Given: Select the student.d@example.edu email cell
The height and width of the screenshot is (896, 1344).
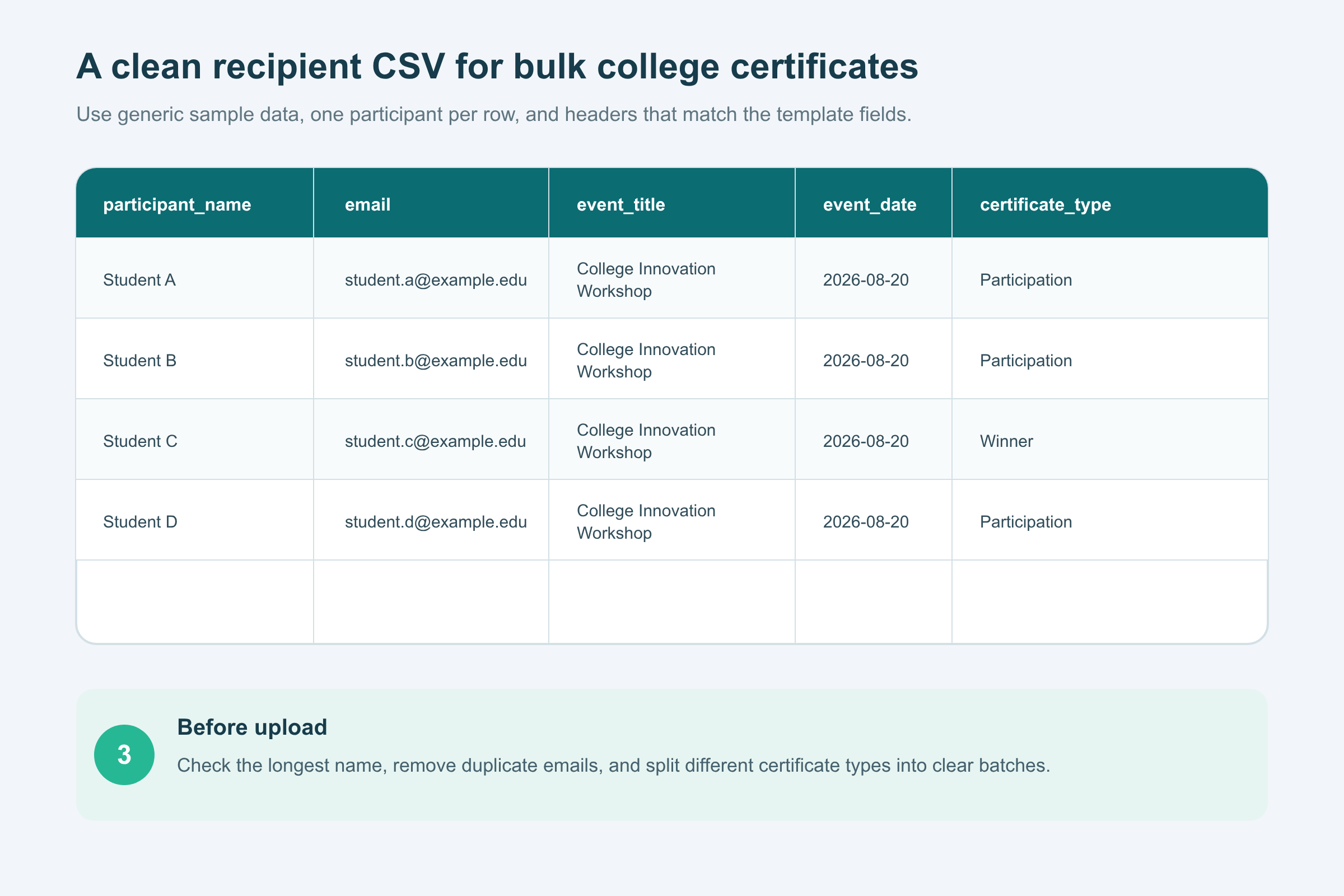Looking at the screenshot, I should click(x=431, y=520).
